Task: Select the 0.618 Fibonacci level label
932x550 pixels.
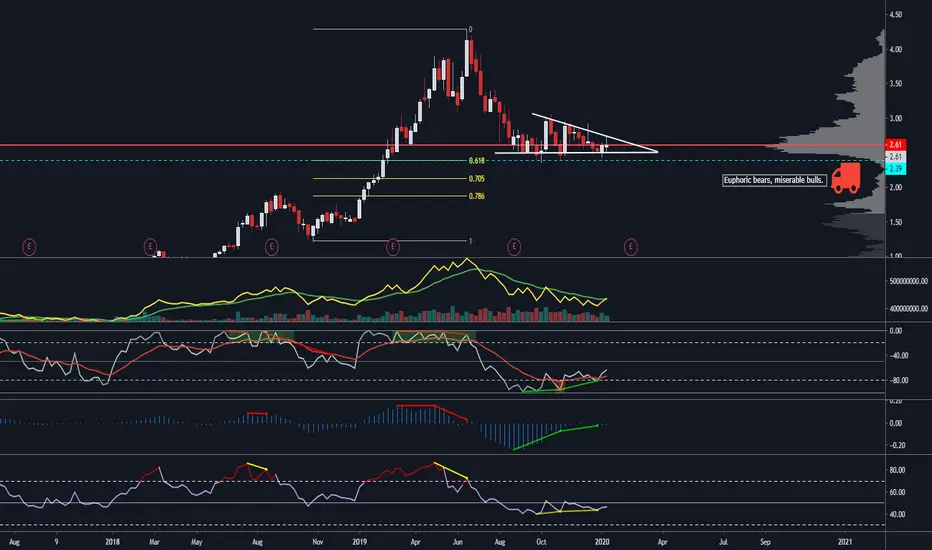Action: (x=477, y=161)
